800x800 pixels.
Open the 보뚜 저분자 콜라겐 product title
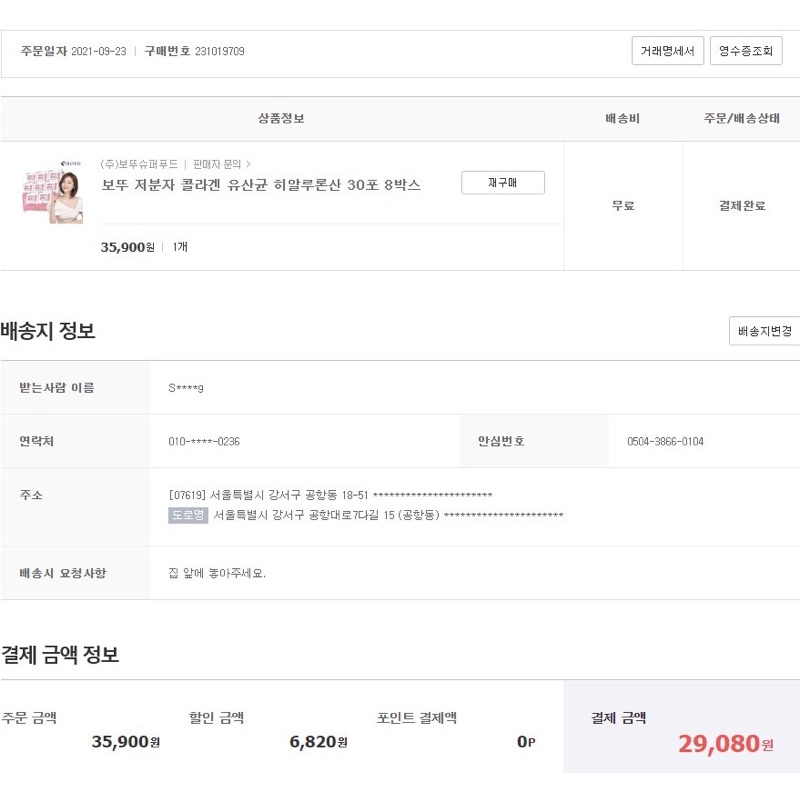pos(261,185)
